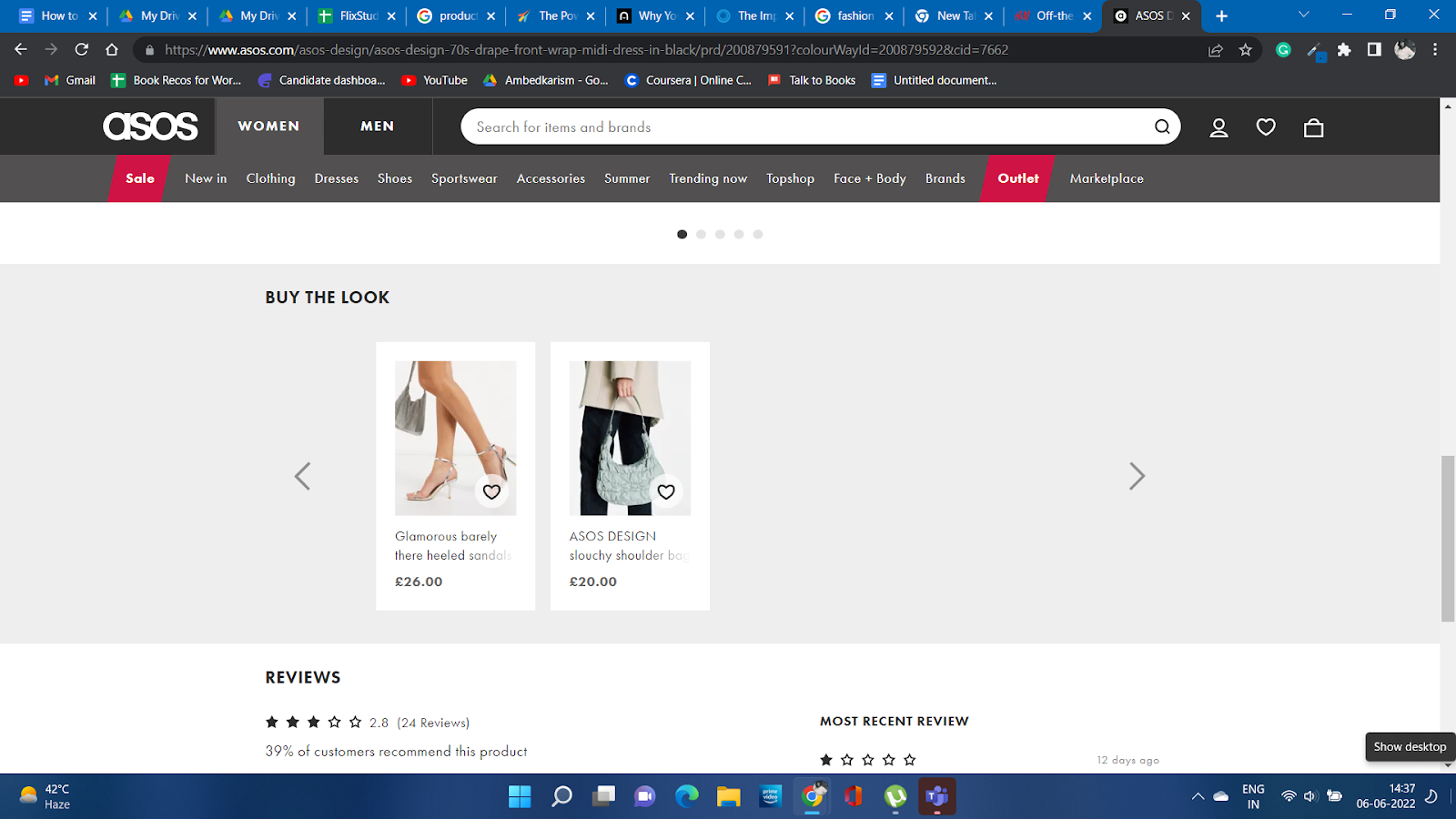Save ASOS DESIGN slouchy bag to wishlist
The image size is (1456, 819).
(666, 491)
